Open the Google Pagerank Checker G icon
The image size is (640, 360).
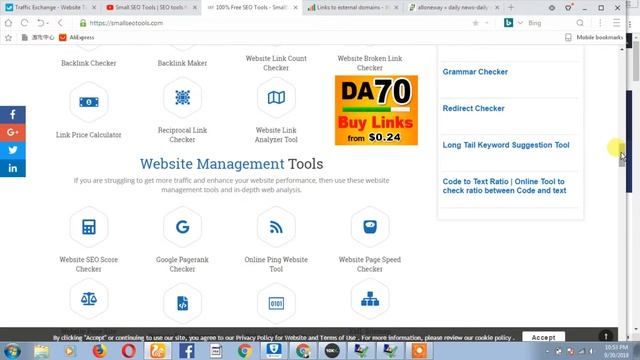tap(182, 227)
